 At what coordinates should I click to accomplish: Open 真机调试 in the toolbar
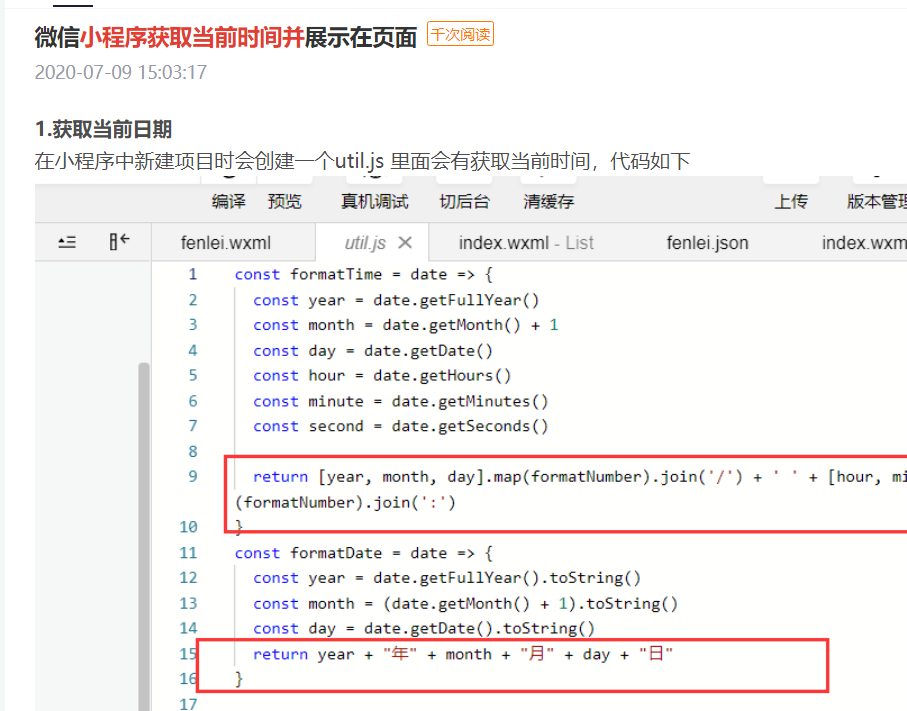pos(375,201)
